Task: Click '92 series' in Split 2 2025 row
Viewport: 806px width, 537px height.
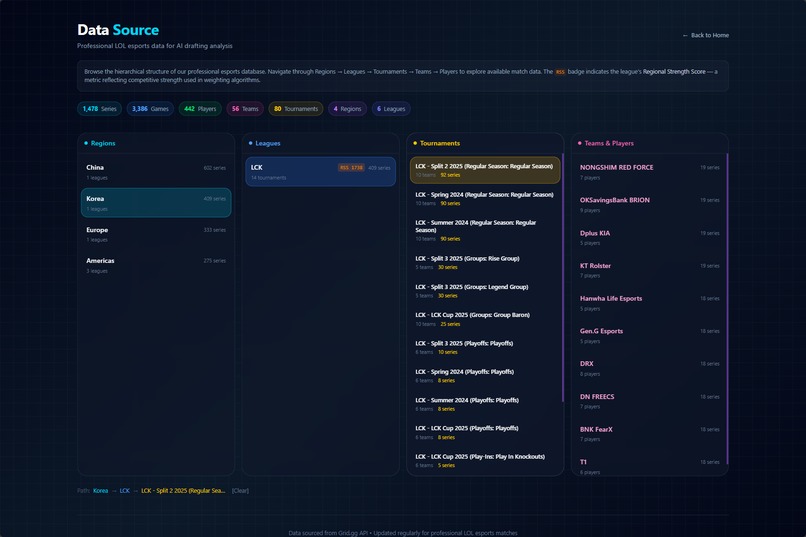Action: (x=450, y=175)
